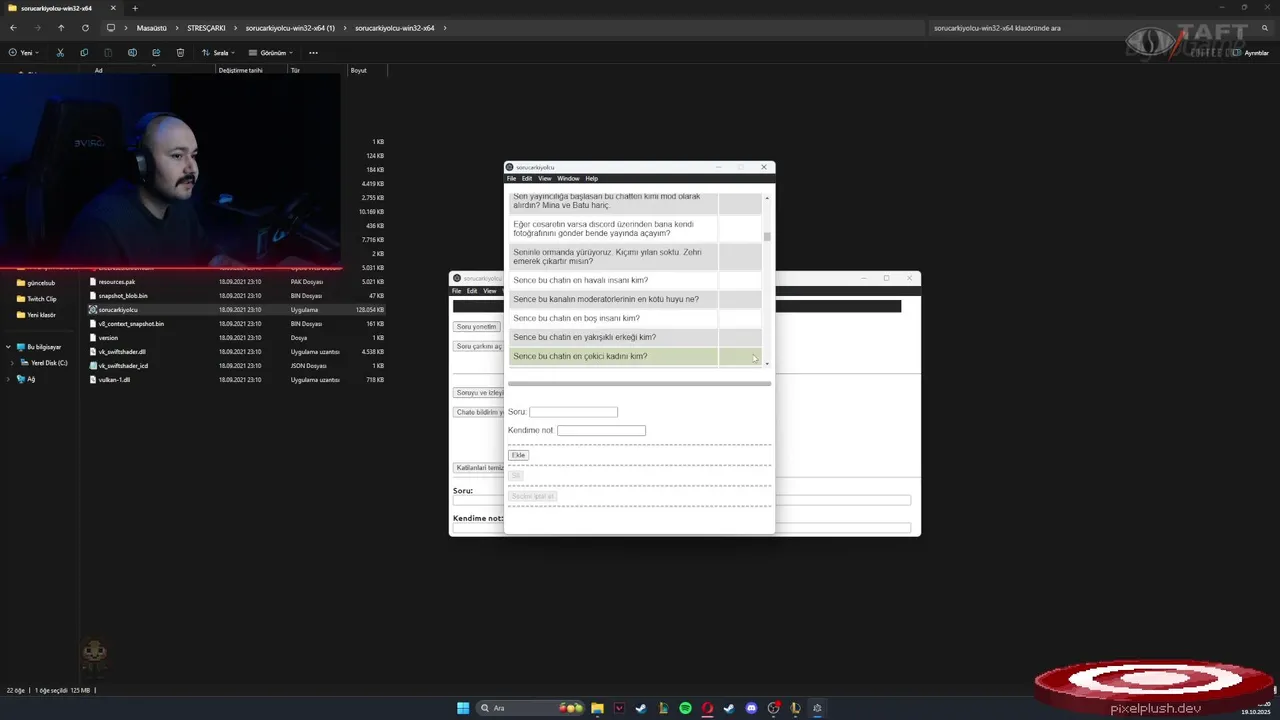Click the Cut scissors icon in Explorer toolbar
This screenshot has width=1280, height=720.
tap(60, 53)
